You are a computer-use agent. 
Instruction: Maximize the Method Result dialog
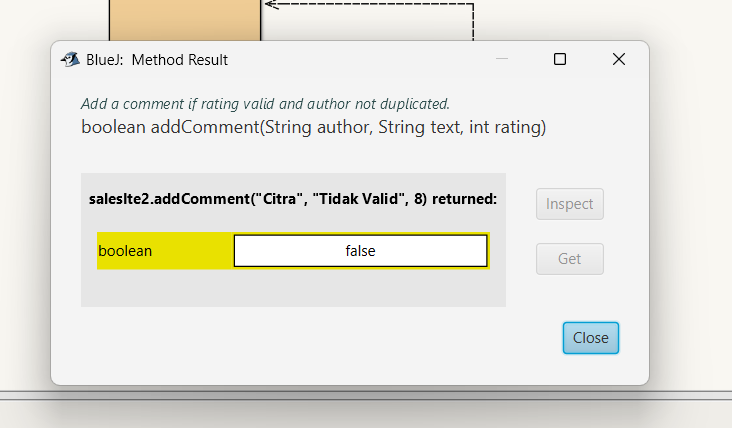[x=560, y=60]
